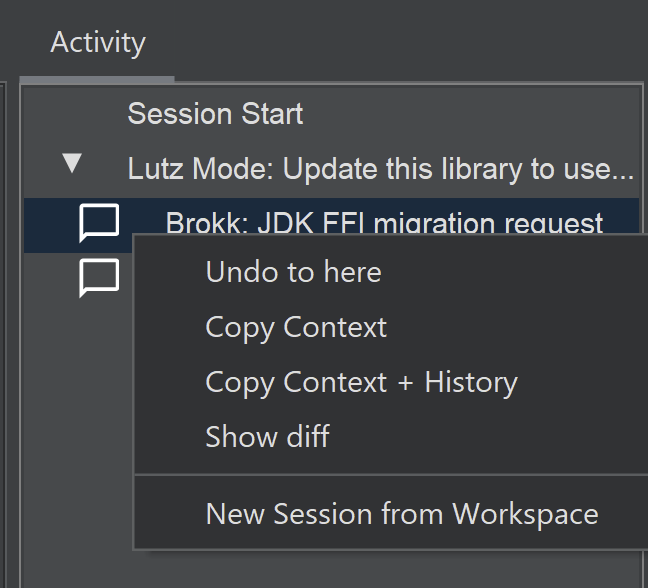Image resolution: width=648 pixels, height=588 pixels.
Task: Click the chat bubble icon beside Brokk entry
Action: [x=99, y=223]
